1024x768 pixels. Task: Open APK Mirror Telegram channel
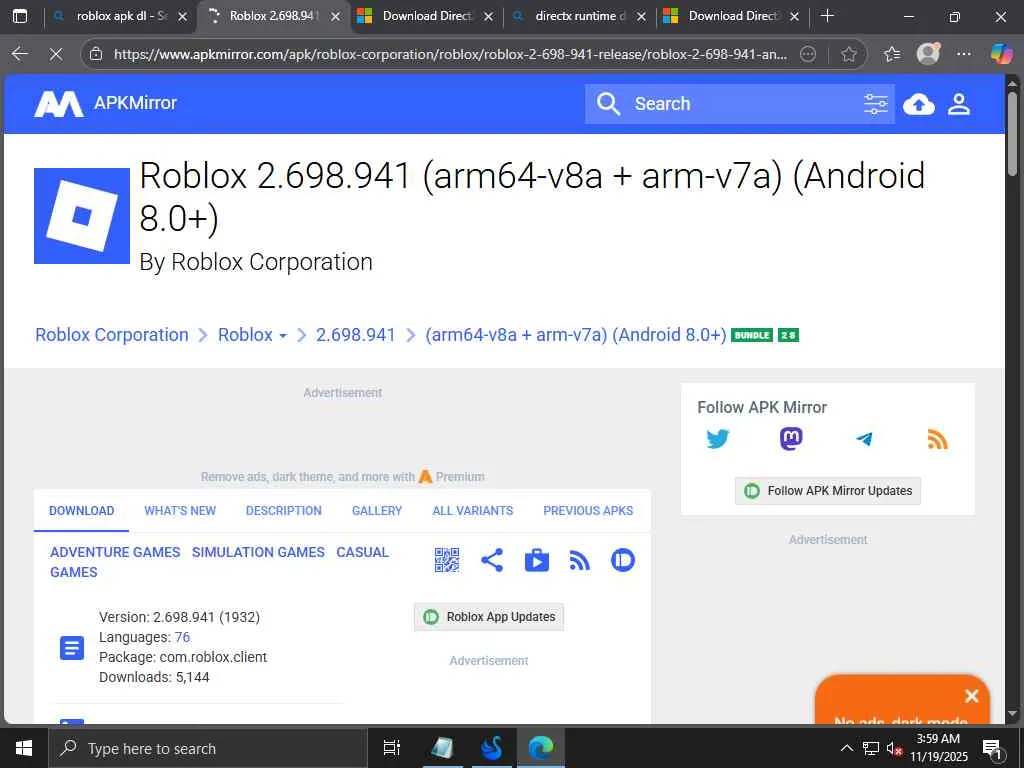tap(864, 439)
